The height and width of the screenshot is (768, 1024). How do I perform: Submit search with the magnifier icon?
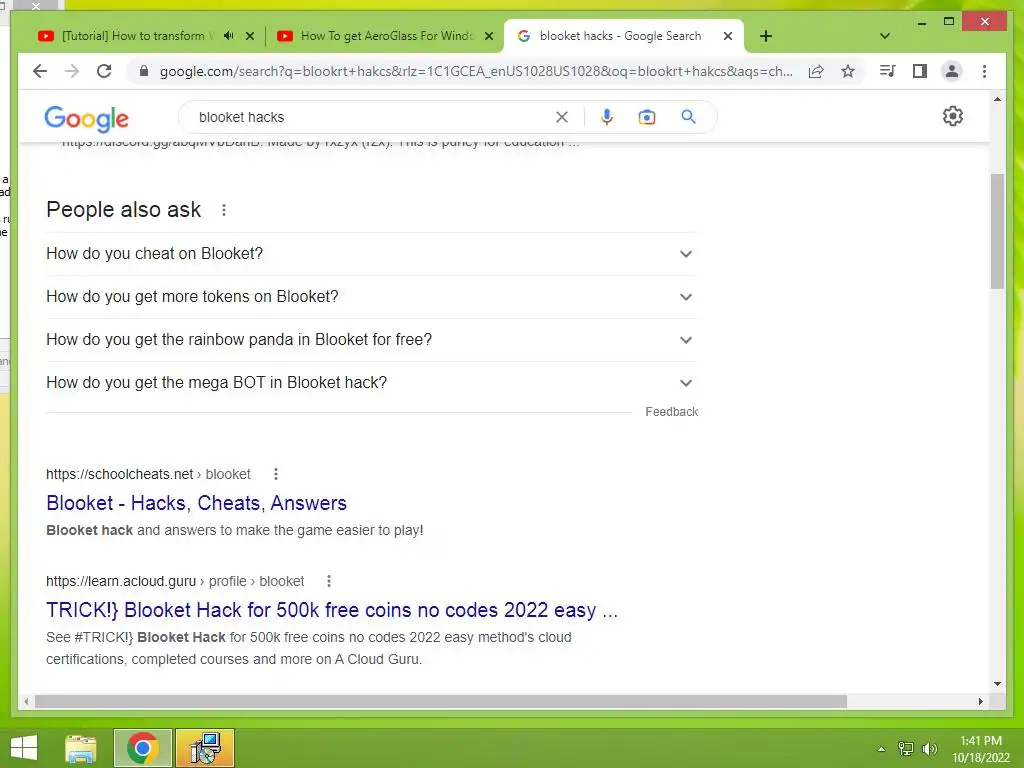tap(688, 117)
